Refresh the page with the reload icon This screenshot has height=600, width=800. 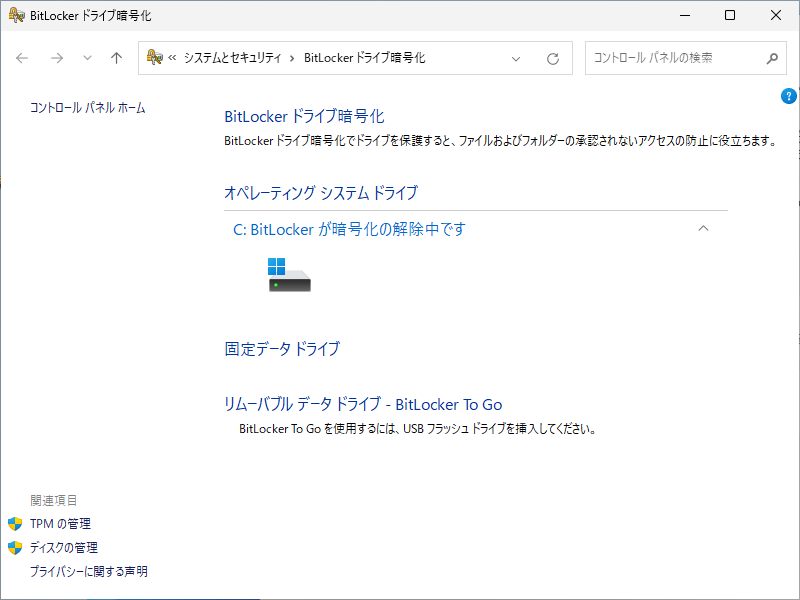click(553, 59)
